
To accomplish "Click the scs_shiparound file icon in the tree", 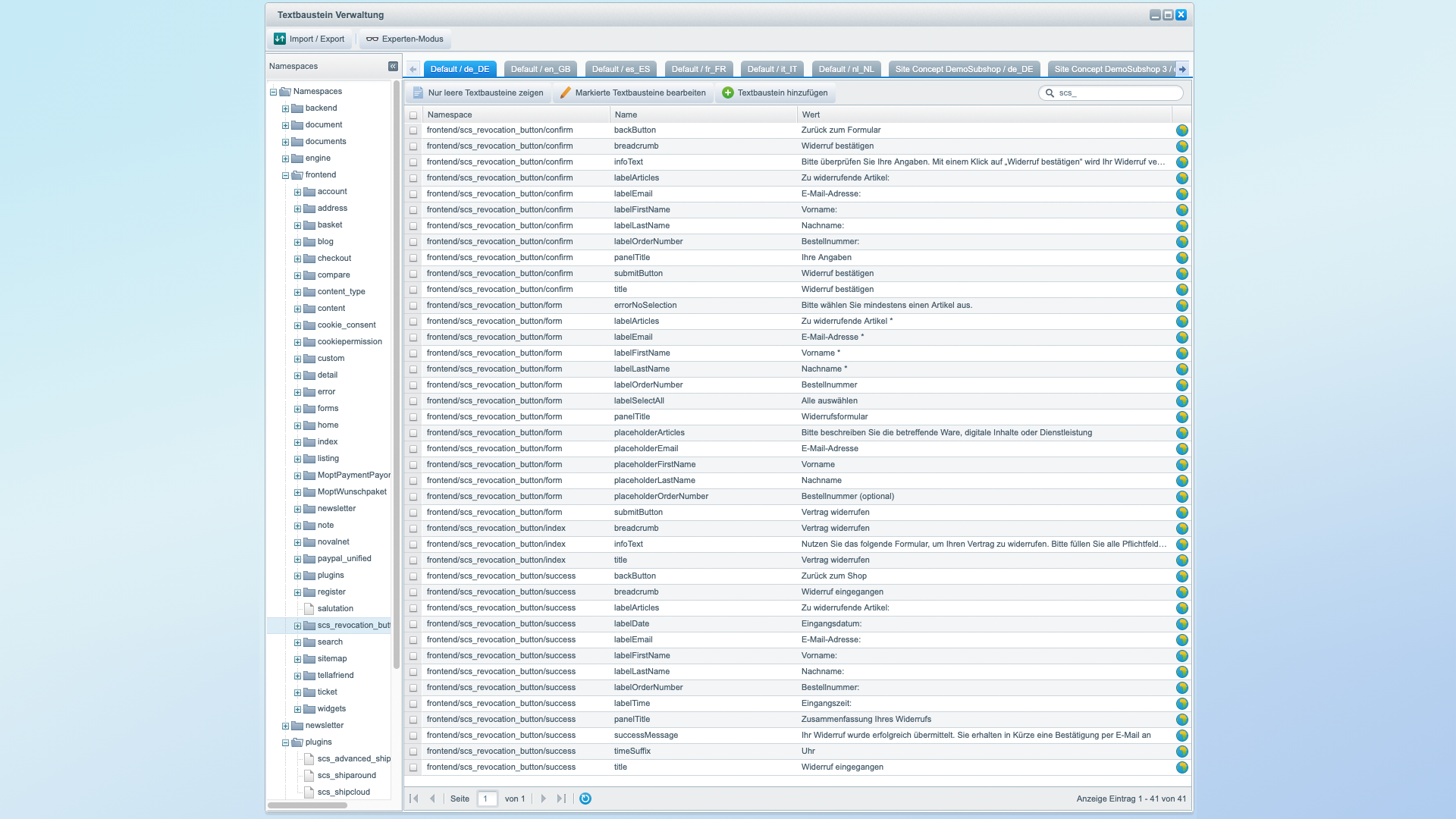I will tap(309, 776).
